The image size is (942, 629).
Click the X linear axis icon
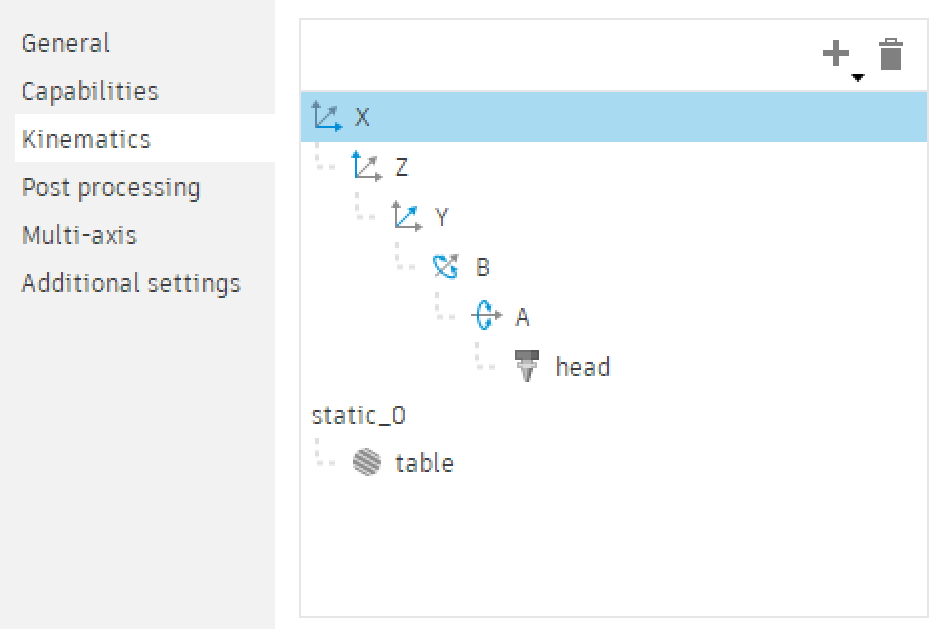326,116
